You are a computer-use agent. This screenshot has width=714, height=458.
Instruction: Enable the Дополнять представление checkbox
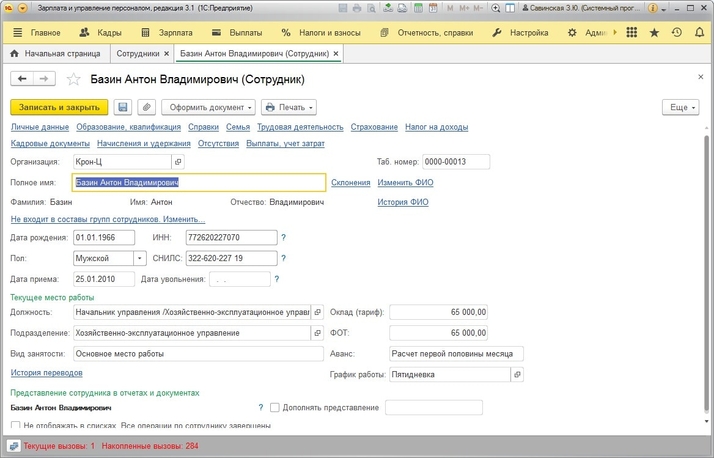pos(275,408)
